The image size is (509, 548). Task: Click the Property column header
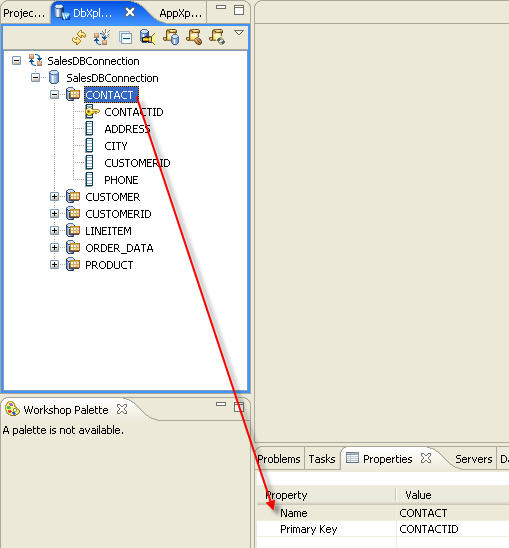point(326,495)
